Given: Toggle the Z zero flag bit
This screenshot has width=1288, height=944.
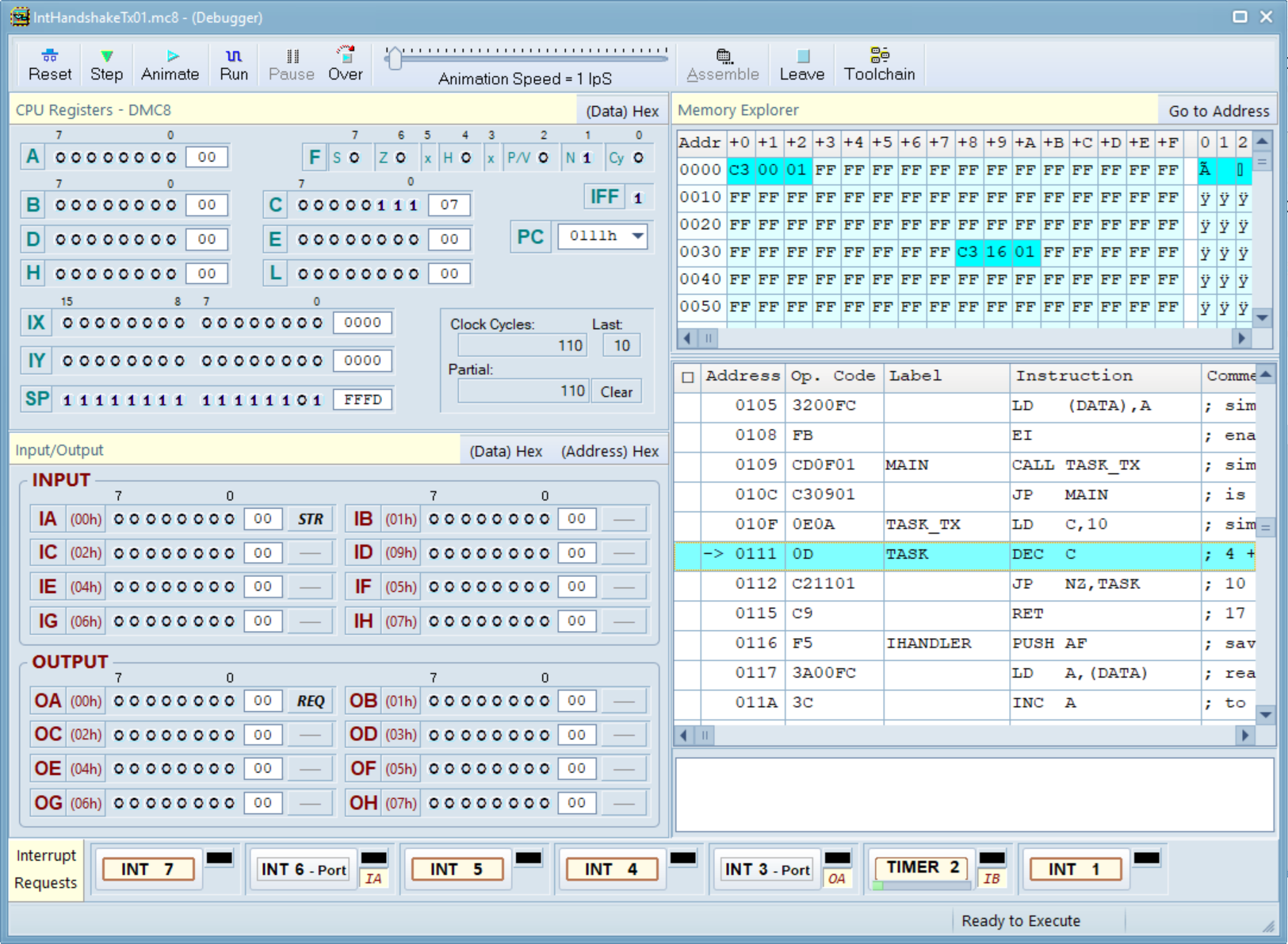Looking at the screenshot, I should click(x=400, y=158).
